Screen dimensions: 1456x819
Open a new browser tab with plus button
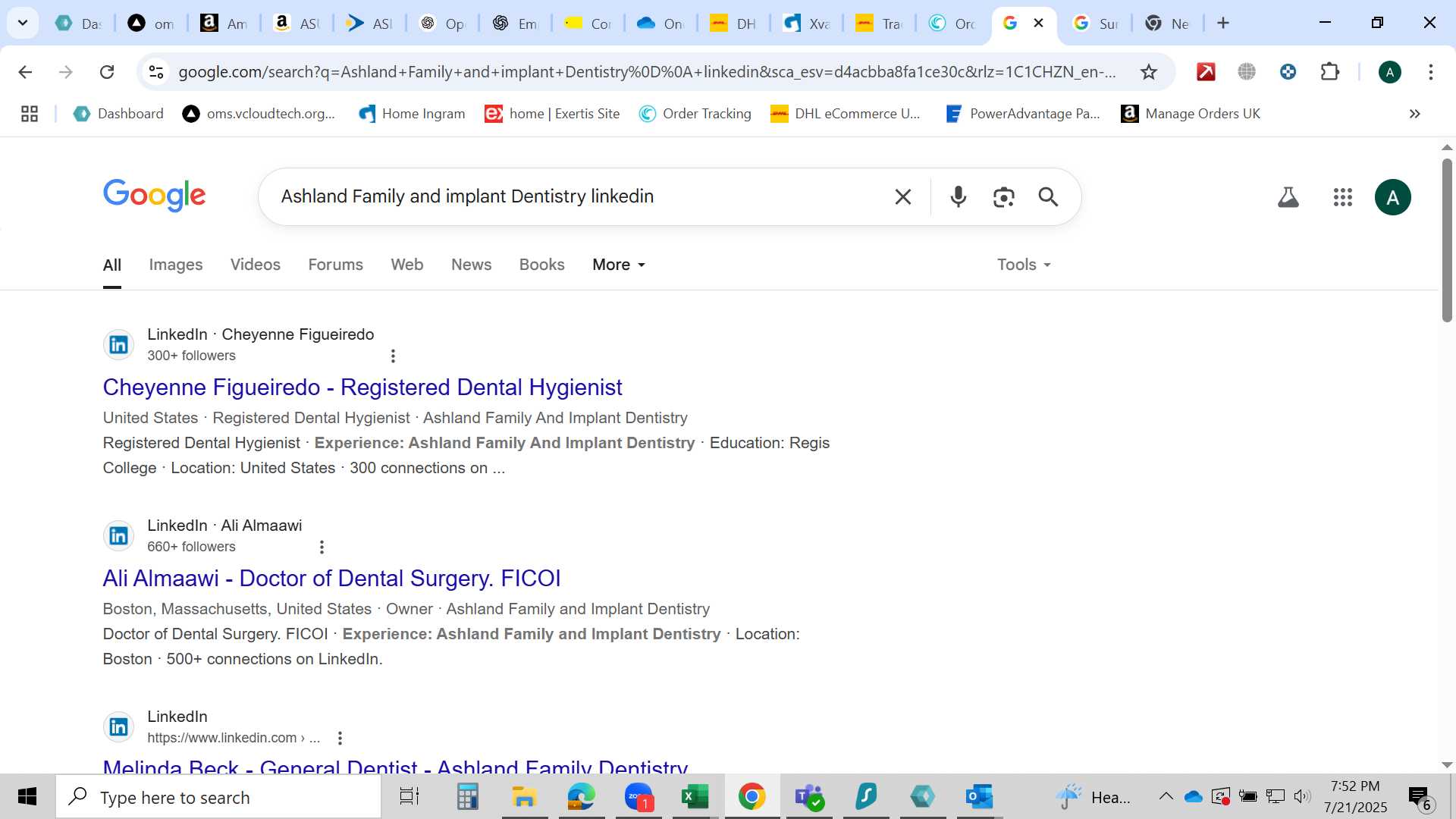(1222, 23)
